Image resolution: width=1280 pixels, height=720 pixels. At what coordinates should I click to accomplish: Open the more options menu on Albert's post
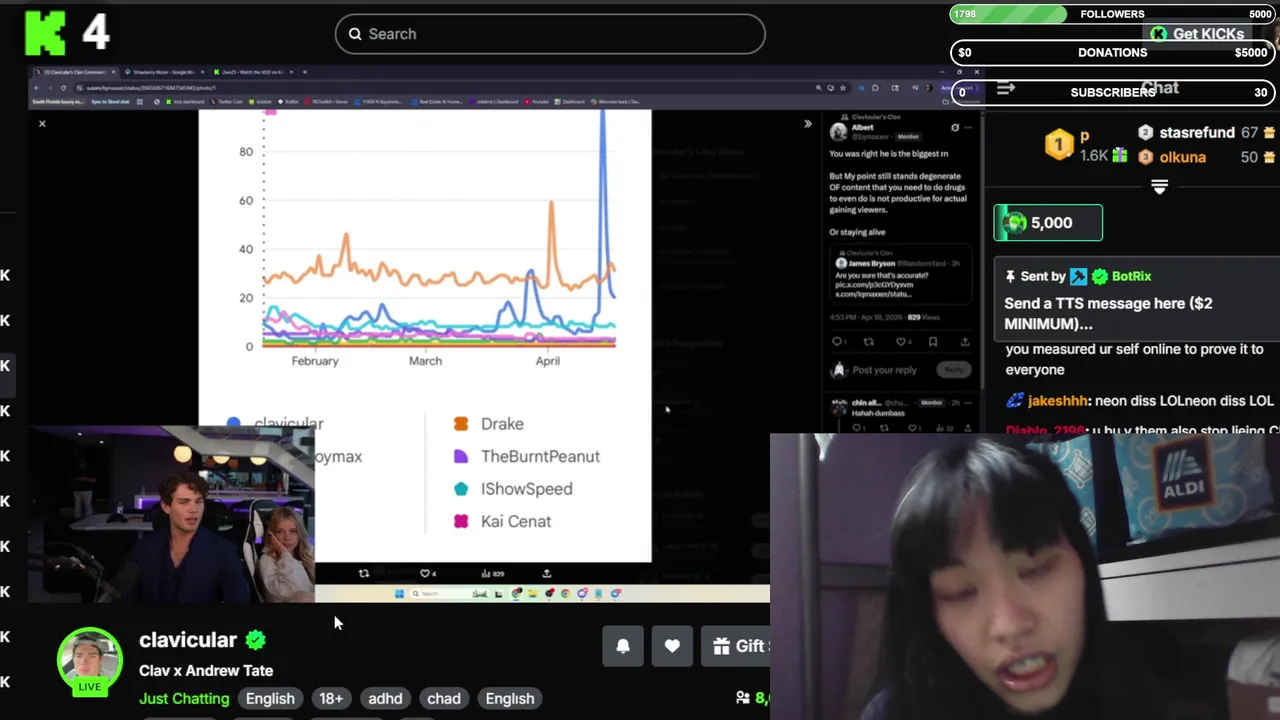[969, 128]
